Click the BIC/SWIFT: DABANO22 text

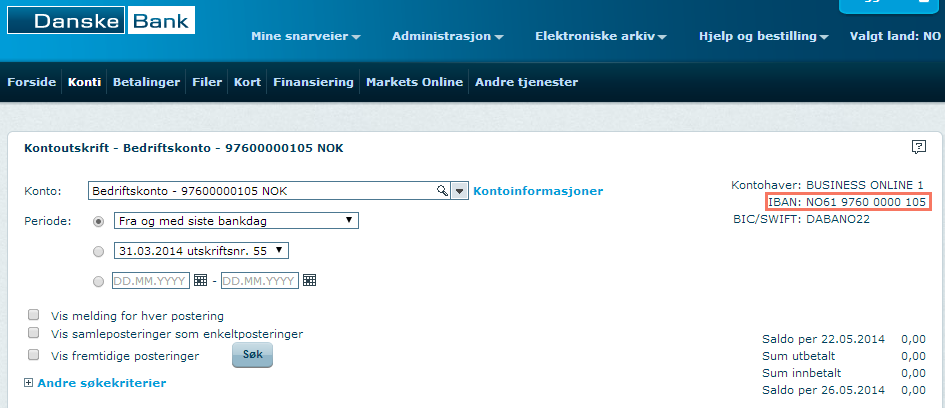tap(801, 219)
